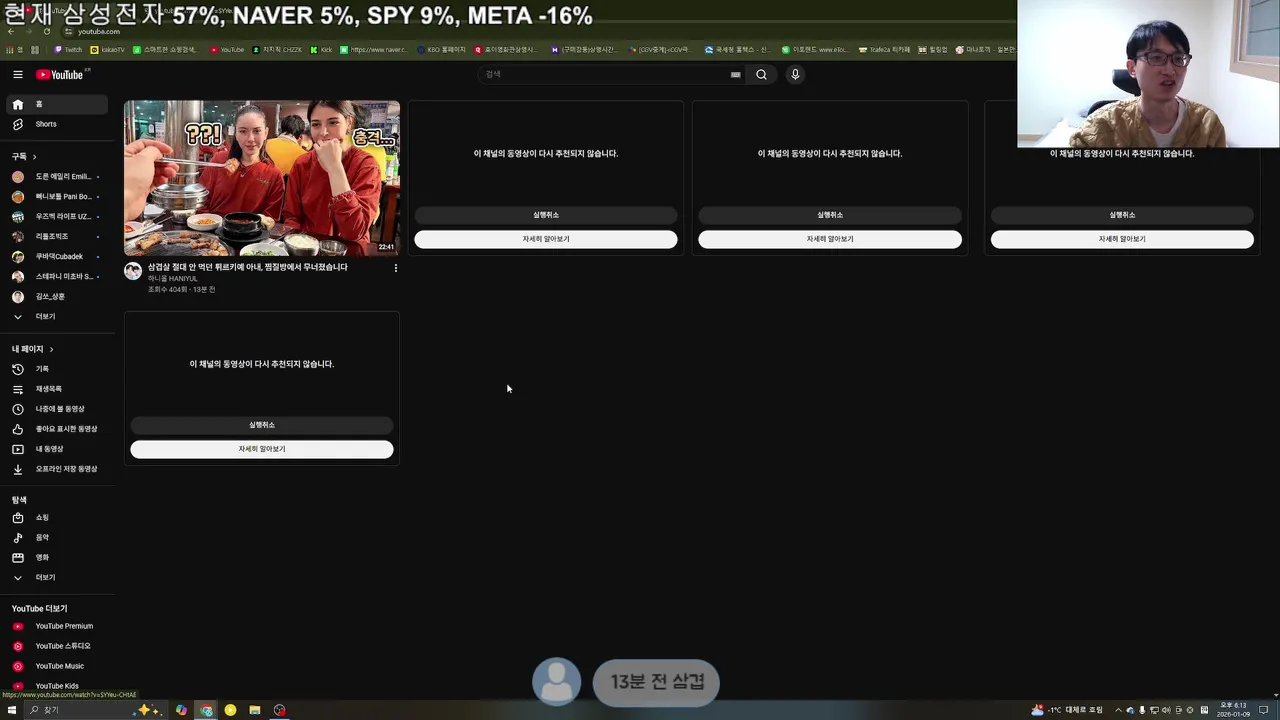The image size is (1280, 720).
Task: Click the magnifier search button
Action: coord(761,74)
